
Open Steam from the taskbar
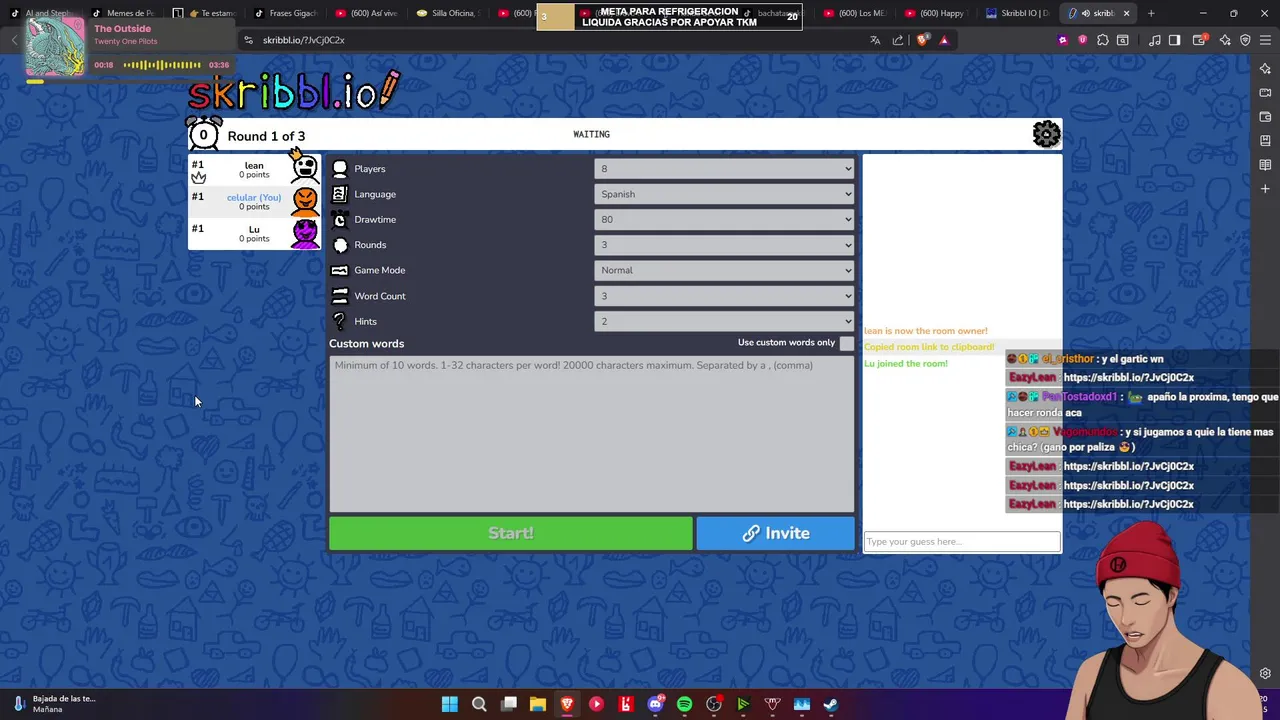pos(830,704)
